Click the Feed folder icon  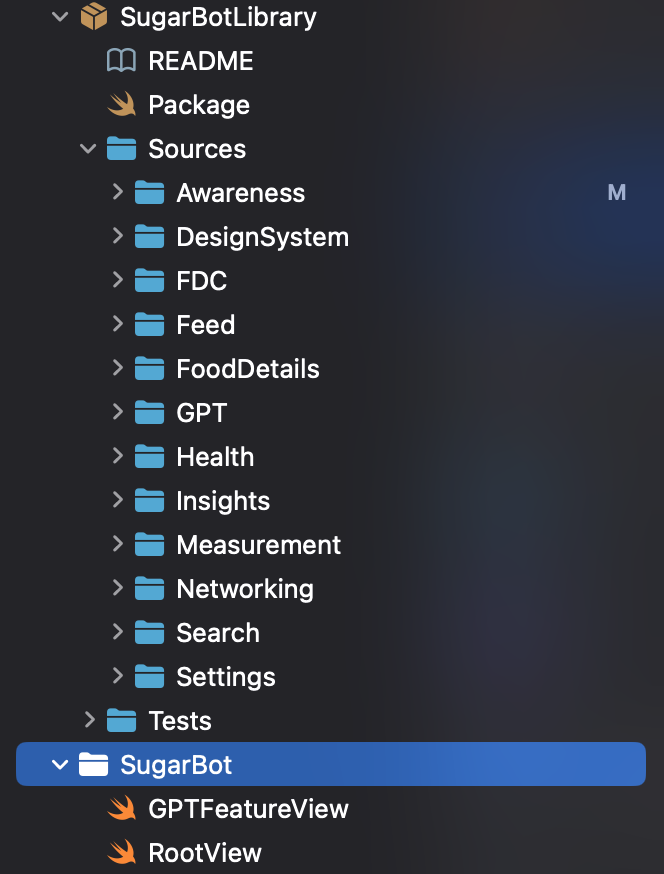click(x=149, y=324)
